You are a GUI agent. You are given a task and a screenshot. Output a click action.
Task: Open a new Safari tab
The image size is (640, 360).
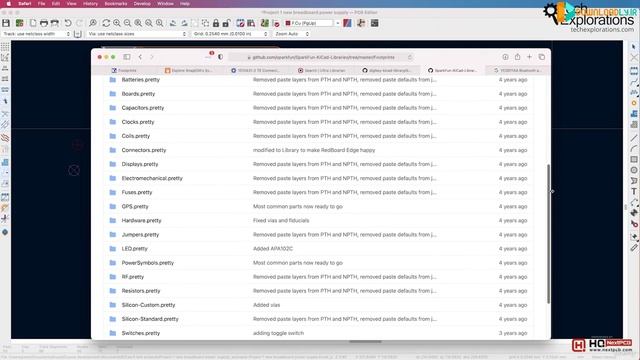[529, 57]
